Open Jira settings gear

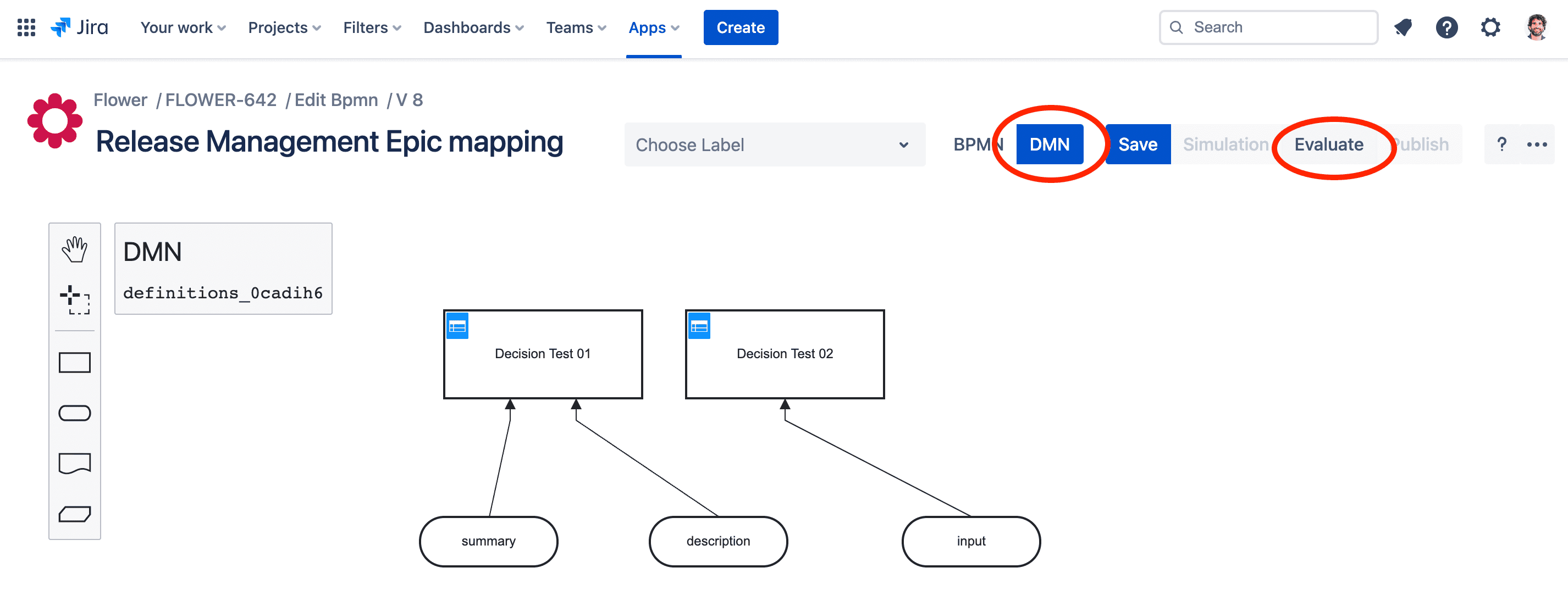pyautogui.click(x=1490, y=27)
